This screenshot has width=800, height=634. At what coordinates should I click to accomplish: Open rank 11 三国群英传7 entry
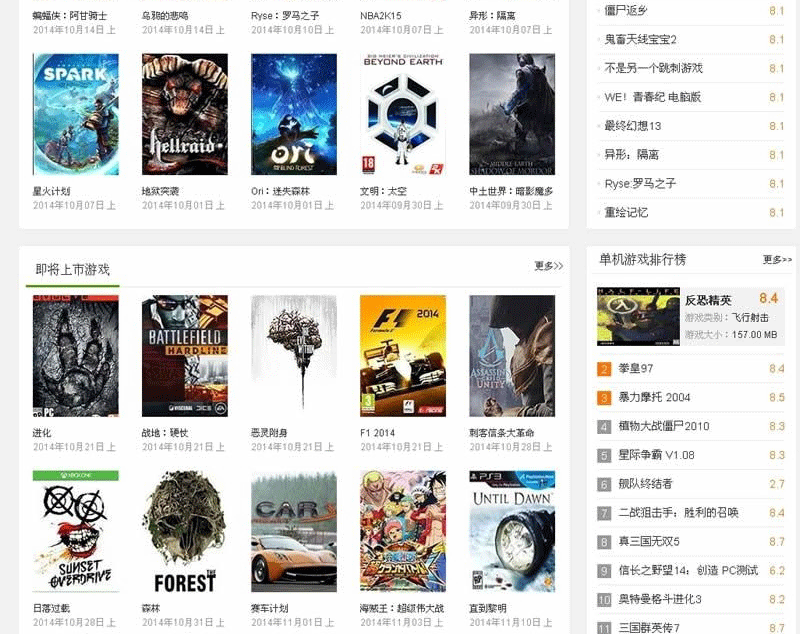pyautogui.click(x=649, y=628)
